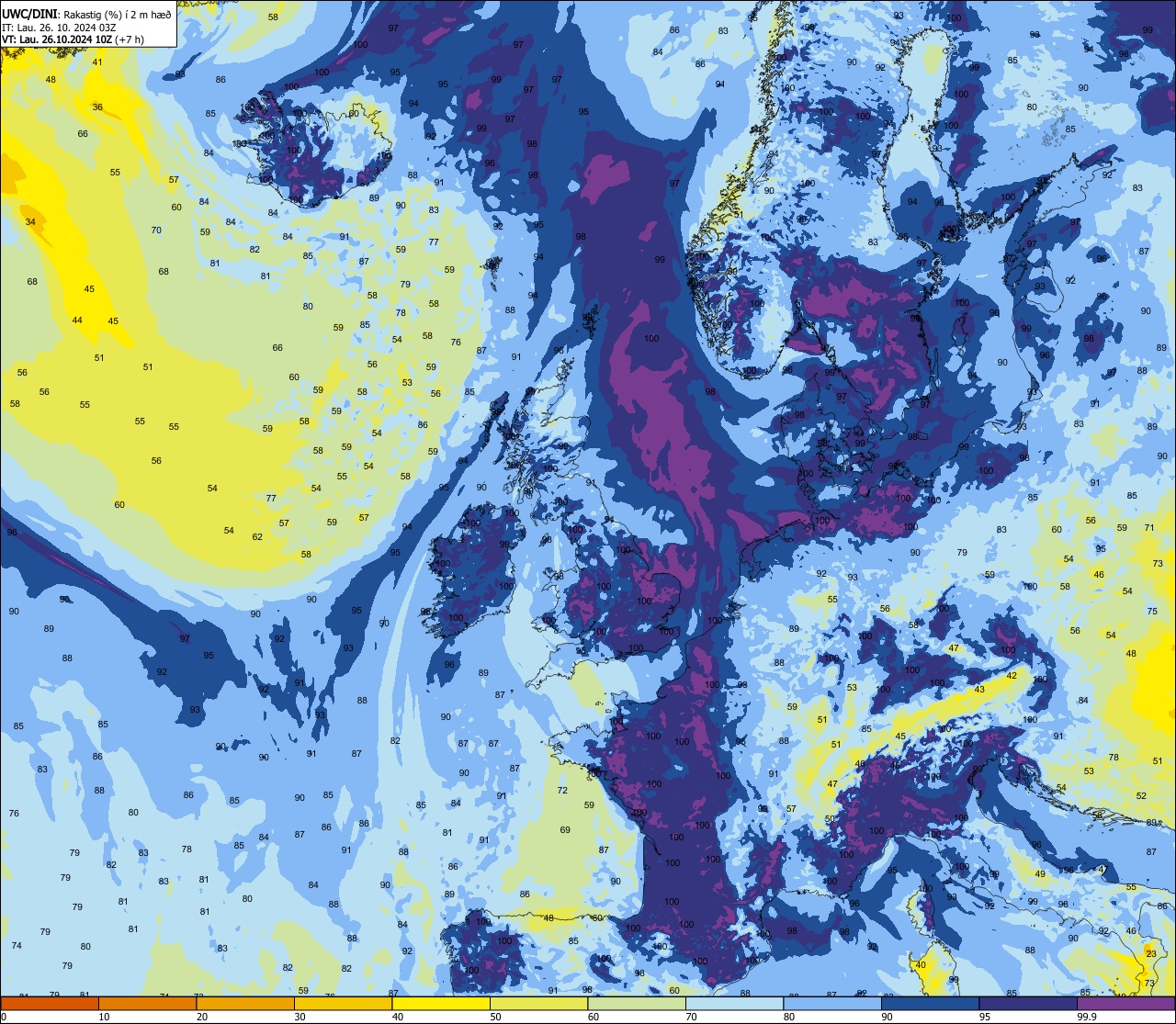
Task: Click the 80–90 medium blue legend swatch
Action: click(832, 1003)
